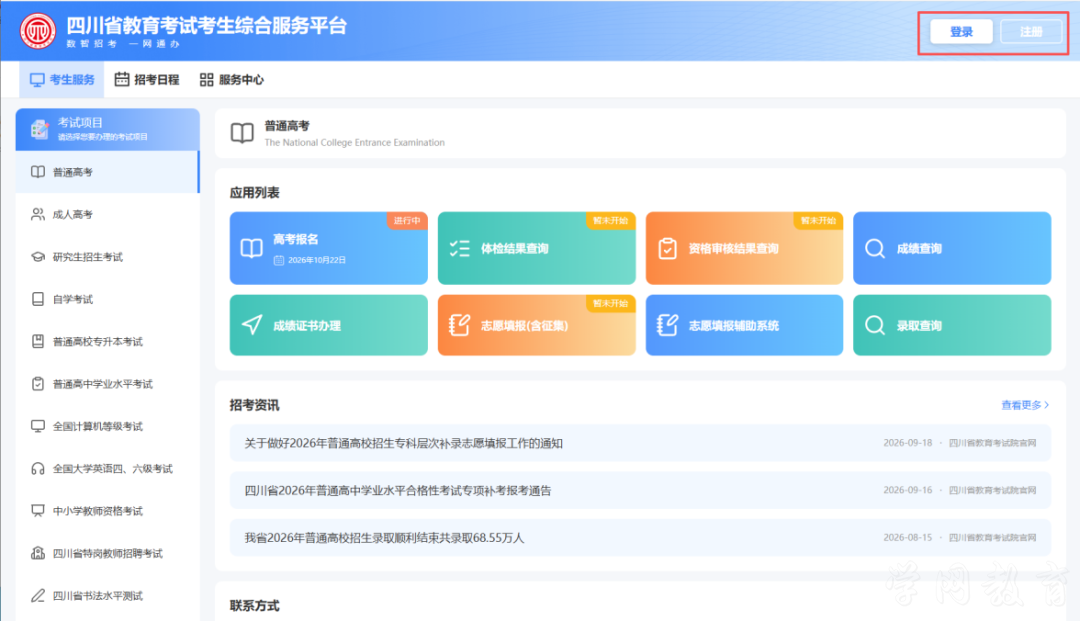Open notice about 专科层次补录志愿填报工作

click(x=641, y=443)
